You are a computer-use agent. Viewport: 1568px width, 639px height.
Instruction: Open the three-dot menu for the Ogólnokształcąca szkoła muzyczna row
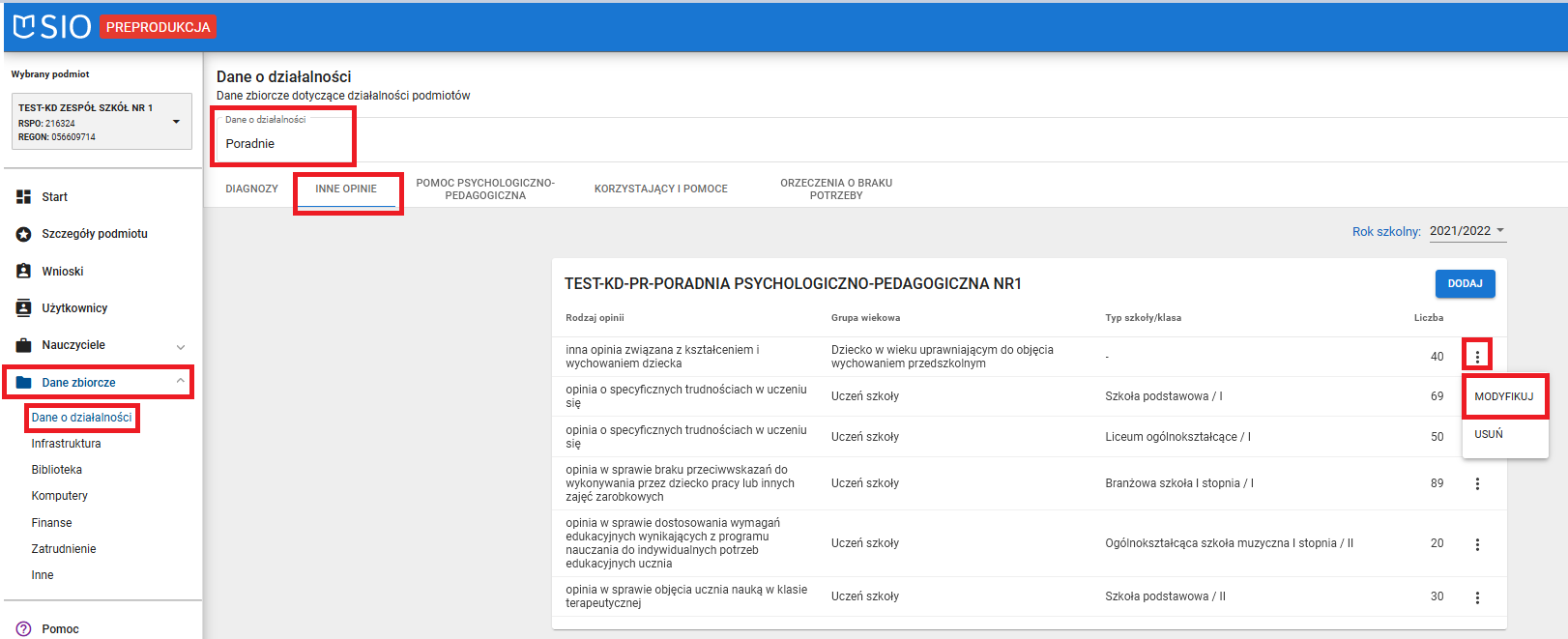coord(1477,544)
